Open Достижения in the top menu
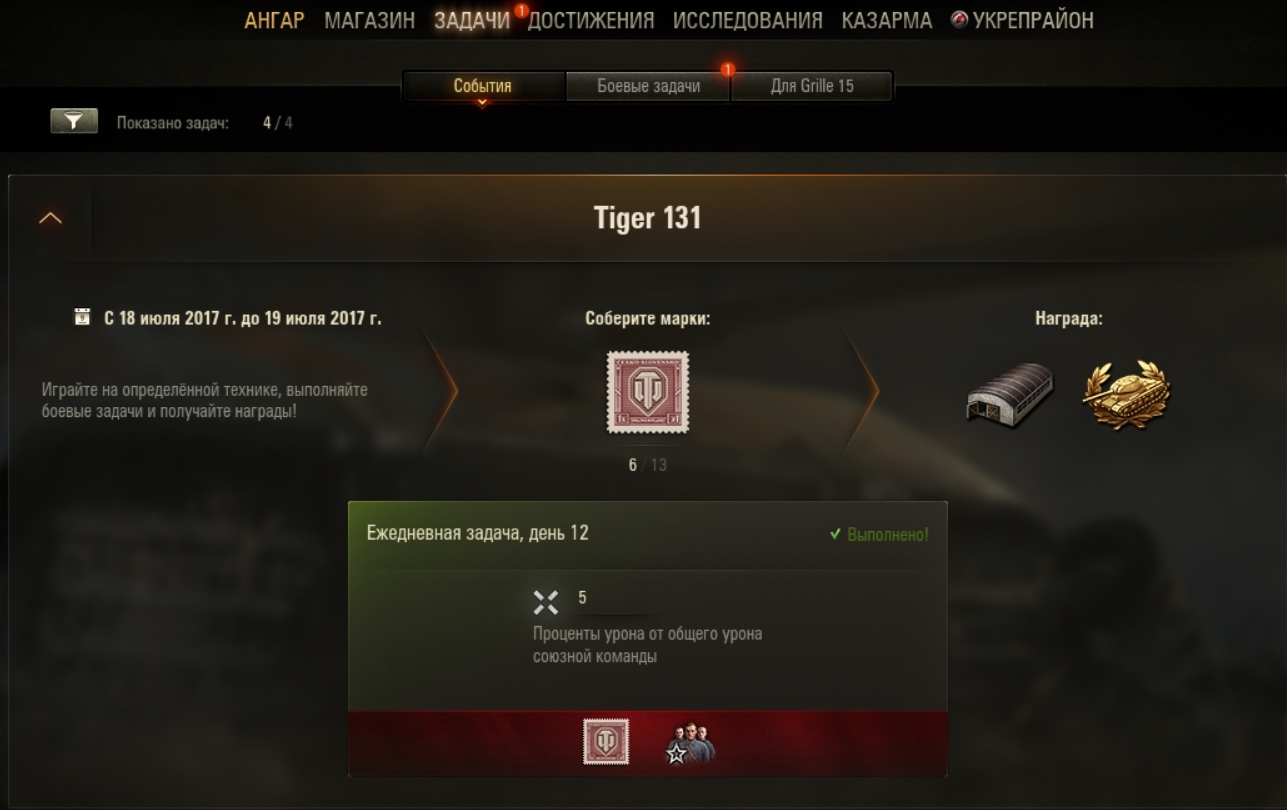This screenshot has width=1287, height=810. click(591, 20)
